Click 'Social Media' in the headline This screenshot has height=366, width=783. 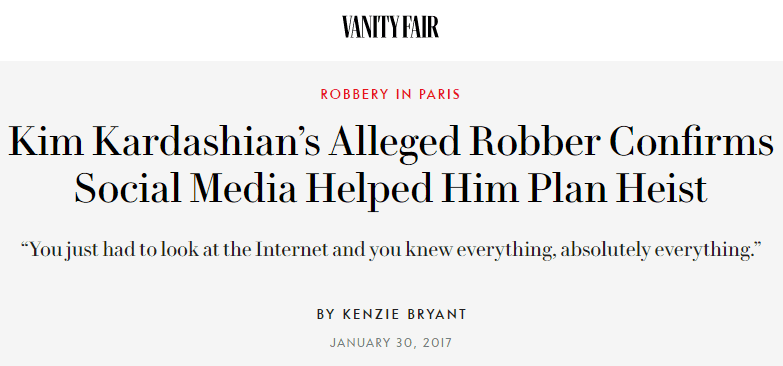pos(186,190)
